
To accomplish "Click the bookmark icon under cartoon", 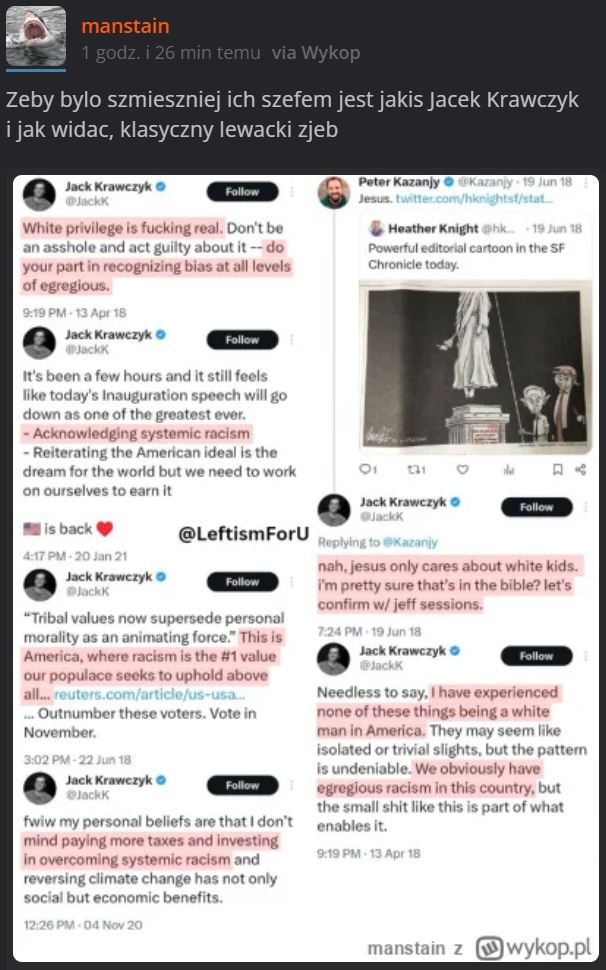I will (558, 470).
